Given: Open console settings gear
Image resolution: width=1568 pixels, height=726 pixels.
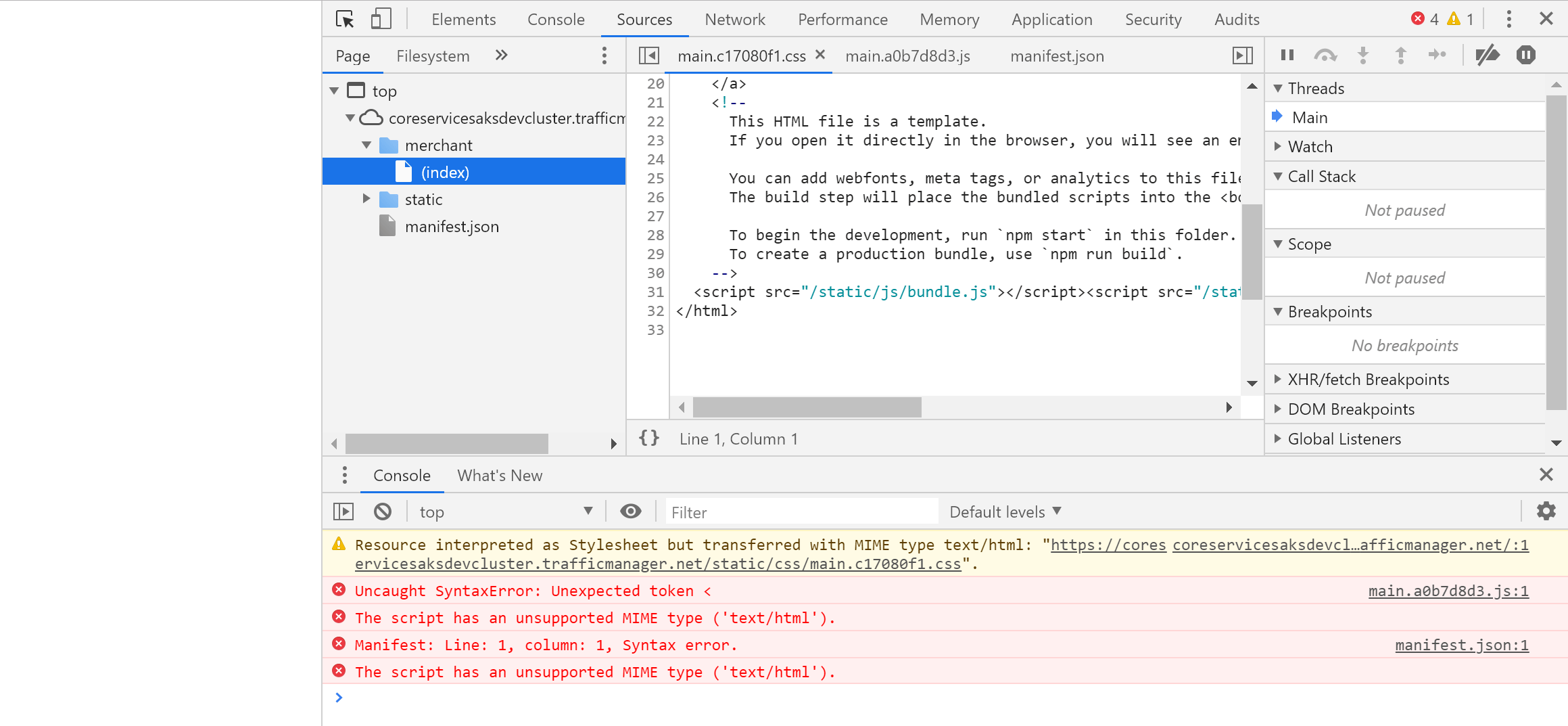Looking at the screenshot, I should click(1546, 511).
